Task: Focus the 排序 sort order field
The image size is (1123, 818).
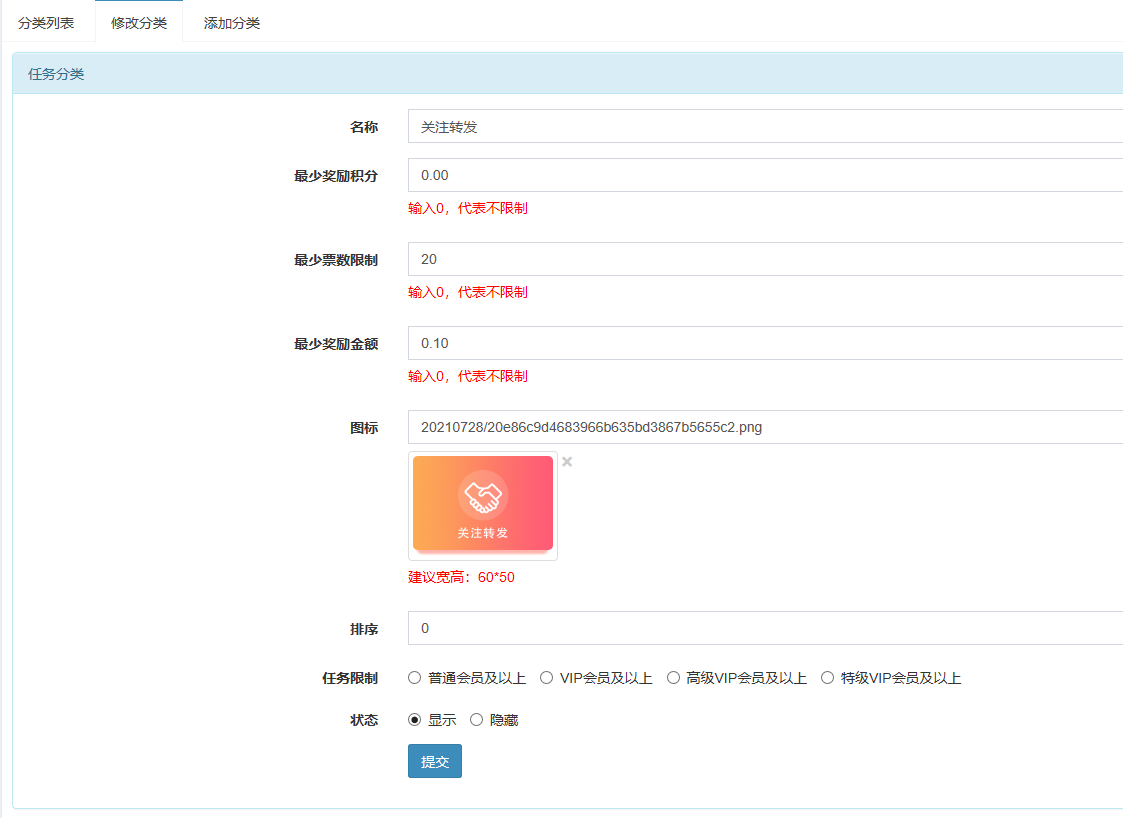Action: (765, 628)
